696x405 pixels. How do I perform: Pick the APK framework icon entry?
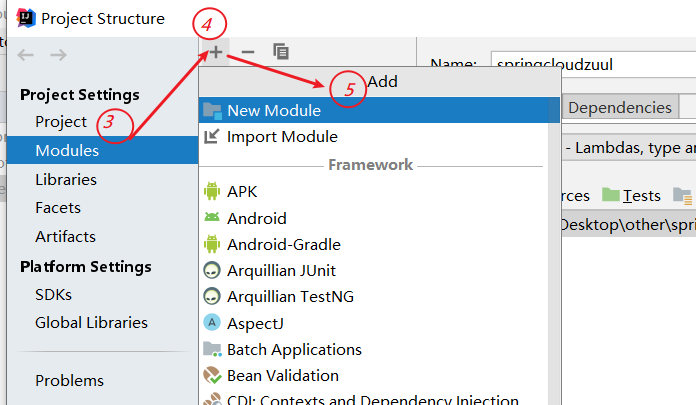[x=212, y=191]
